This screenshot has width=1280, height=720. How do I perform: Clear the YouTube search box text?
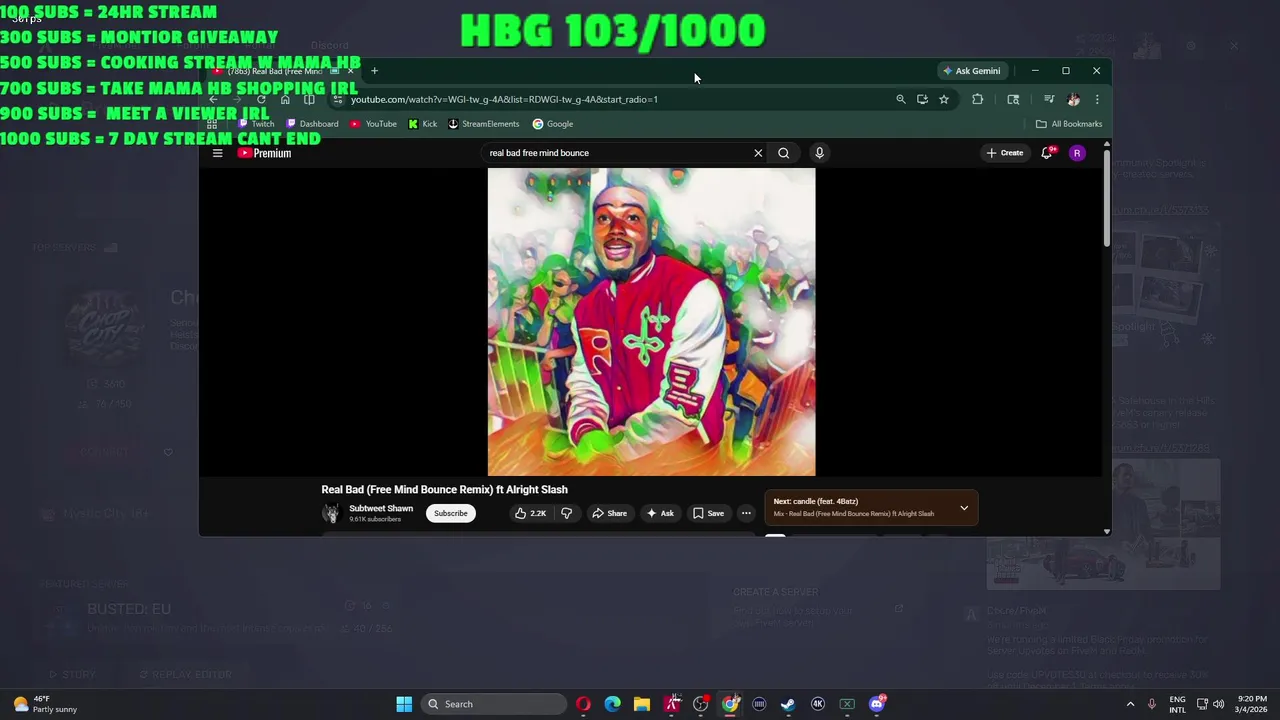[758, 153]
